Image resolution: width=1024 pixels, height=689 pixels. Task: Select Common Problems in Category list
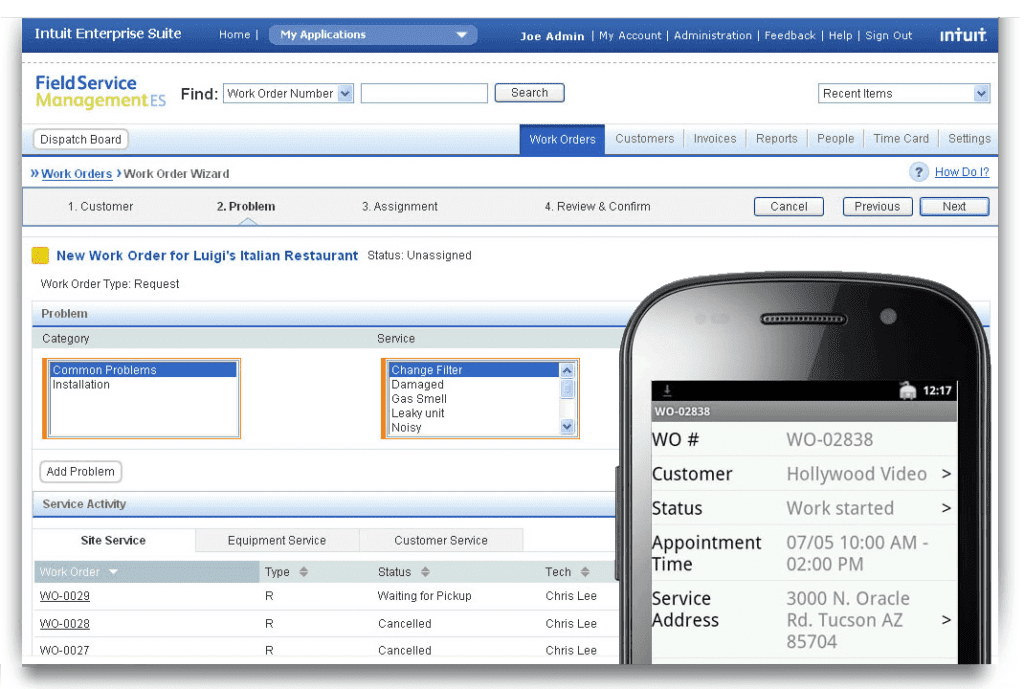click(143, 370)
